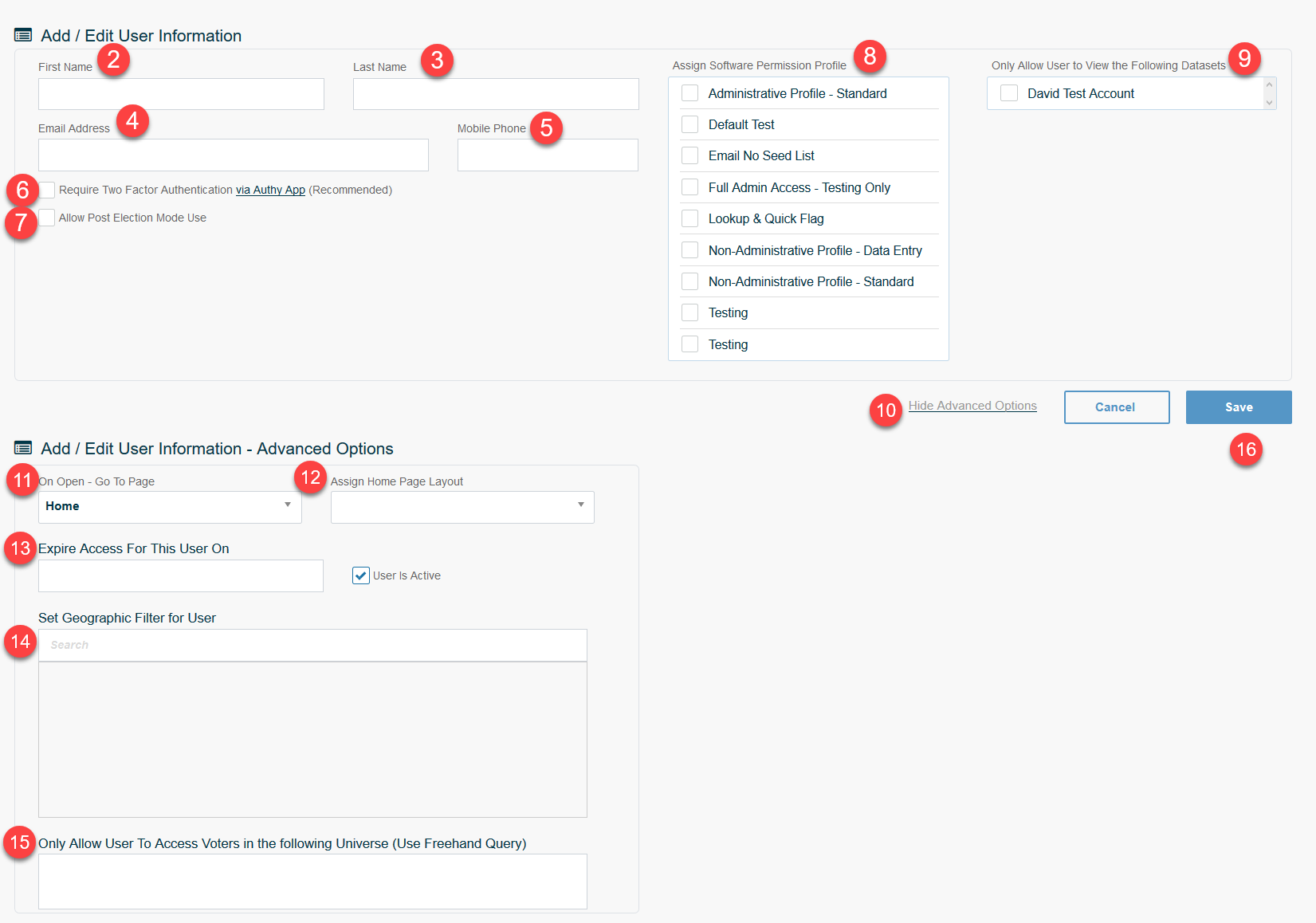1316x923 pixels.
Task: Click the Add/Edit User Information panel icon
Action: 22,34
